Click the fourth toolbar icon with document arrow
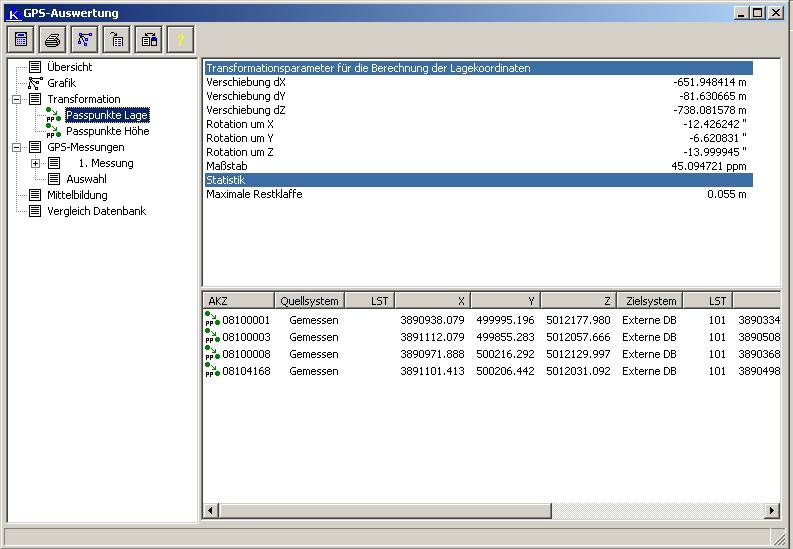 (117, 39)
